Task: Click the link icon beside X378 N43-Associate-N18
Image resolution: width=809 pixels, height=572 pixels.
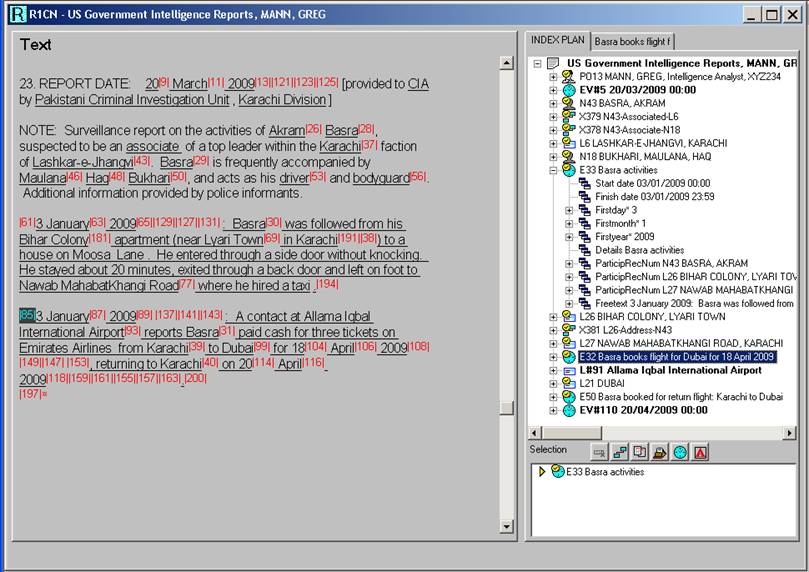Action: pos(569,130)
